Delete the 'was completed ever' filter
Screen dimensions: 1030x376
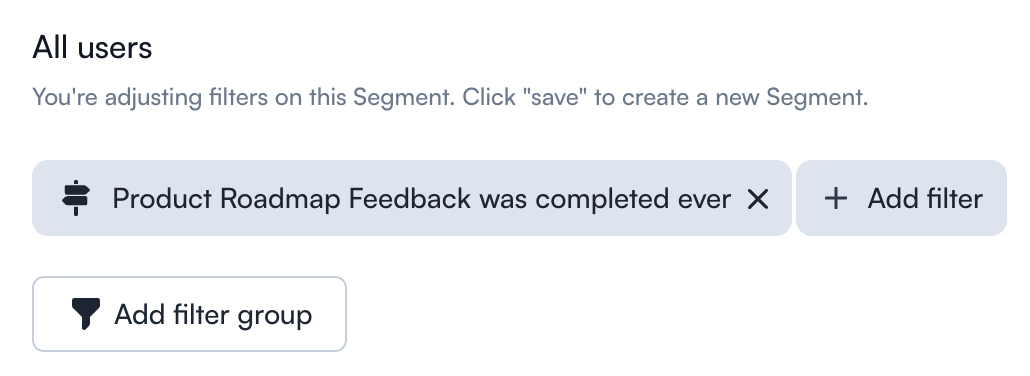pos(758,199)
